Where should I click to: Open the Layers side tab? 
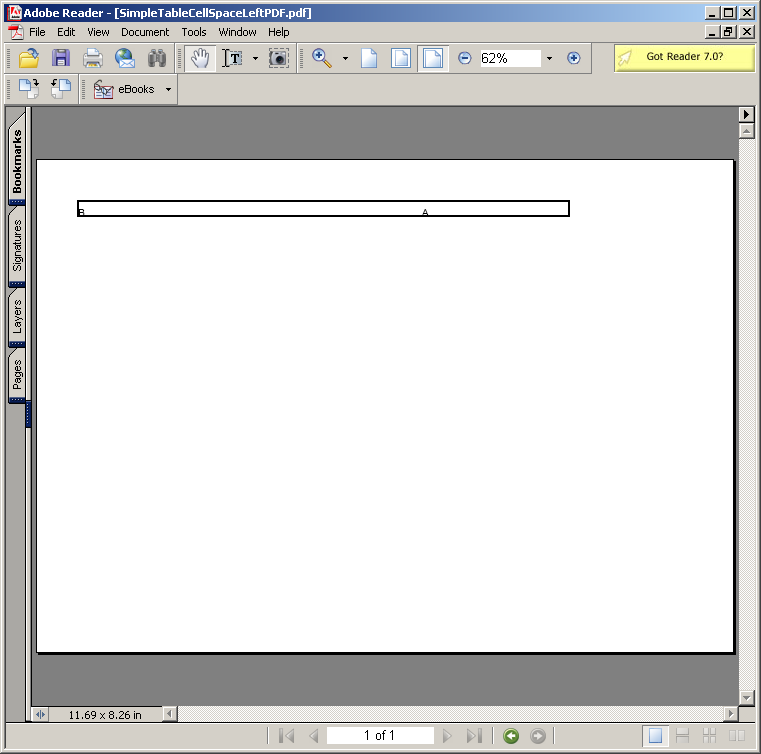click(17, 316)
